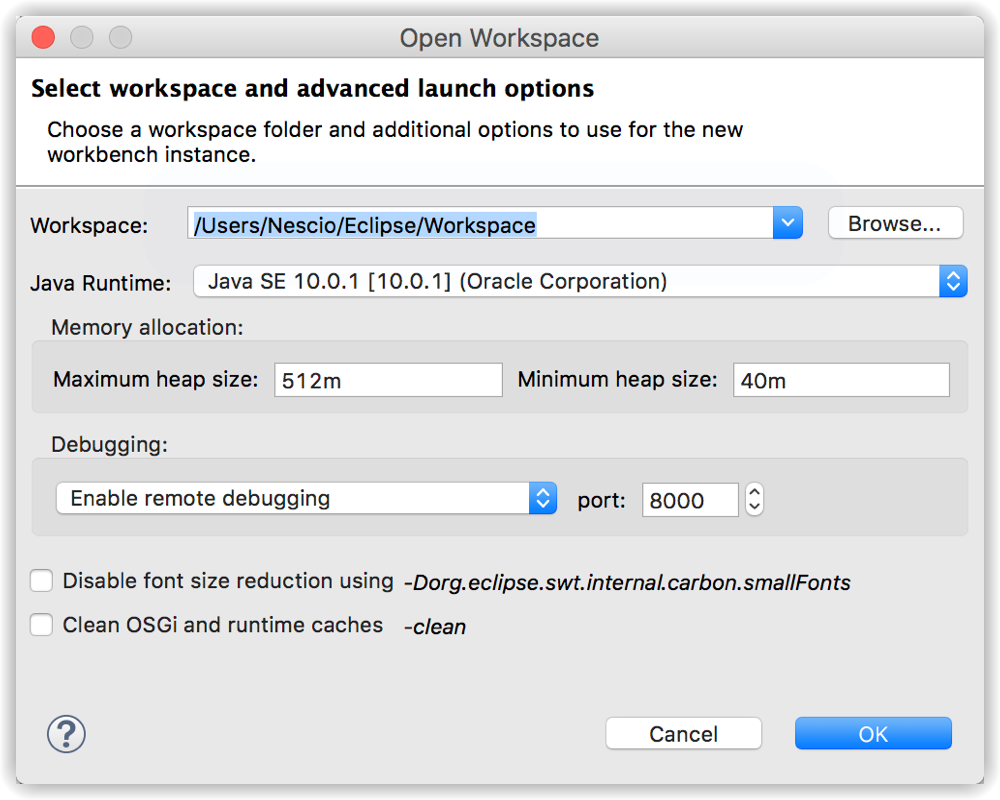Image resolution: width=1000 pixels, height=800 pixels.
Task: Click in the Workspace path text field
Action: click(x=480, y=223)
